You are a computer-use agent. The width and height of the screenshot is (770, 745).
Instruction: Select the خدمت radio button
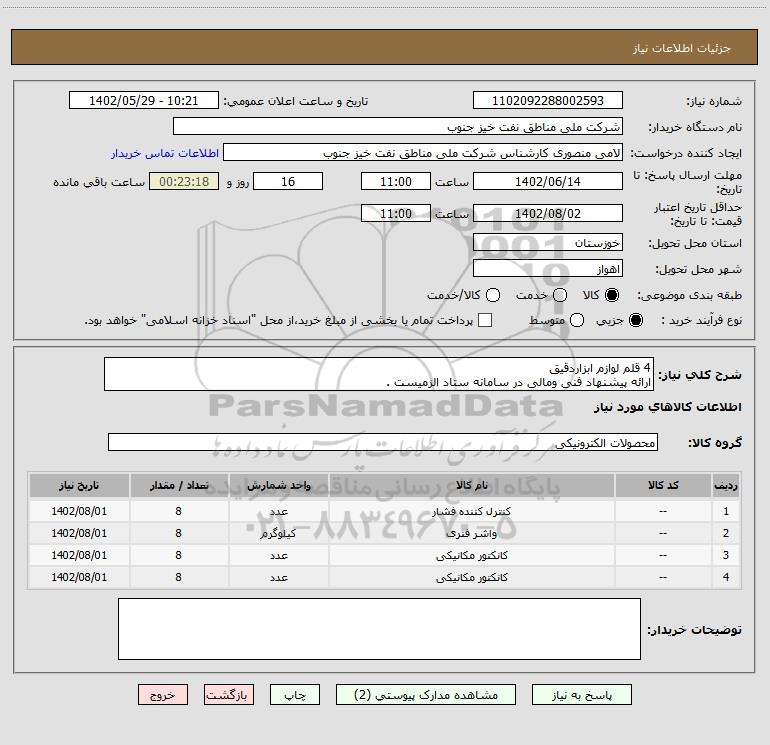560,295
